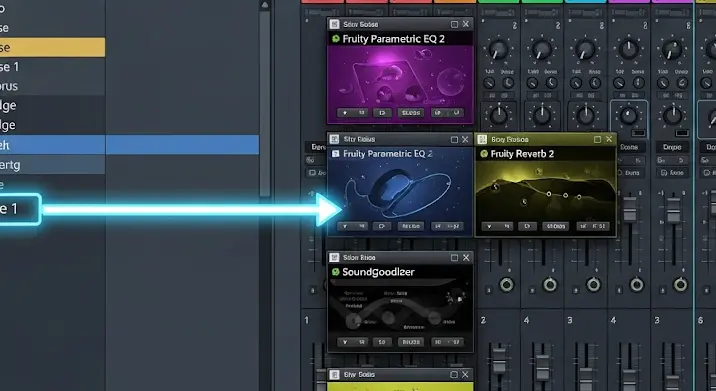This screenshot has width=716, height=391.
Task: Open the title bar icon of the bottom yellow plugin window
Action: click(334, 375)
